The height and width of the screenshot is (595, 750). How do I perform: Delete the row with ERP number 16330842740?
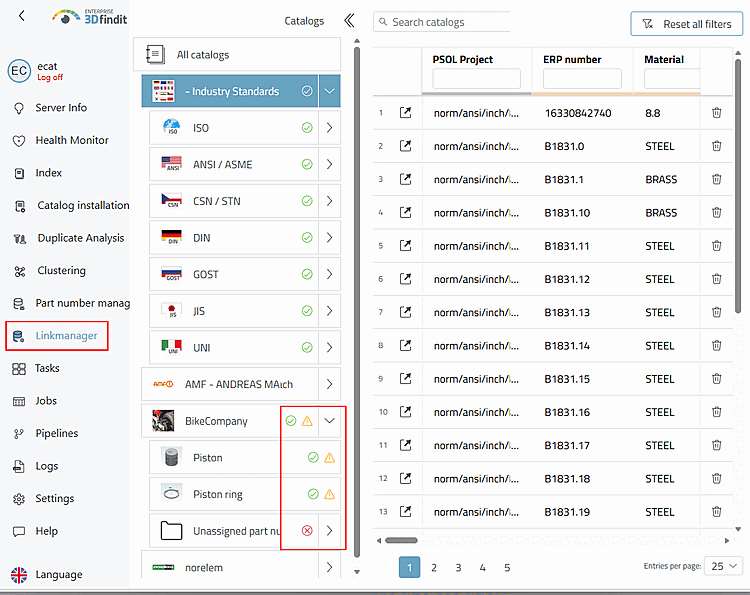click(x=716, y=113)
